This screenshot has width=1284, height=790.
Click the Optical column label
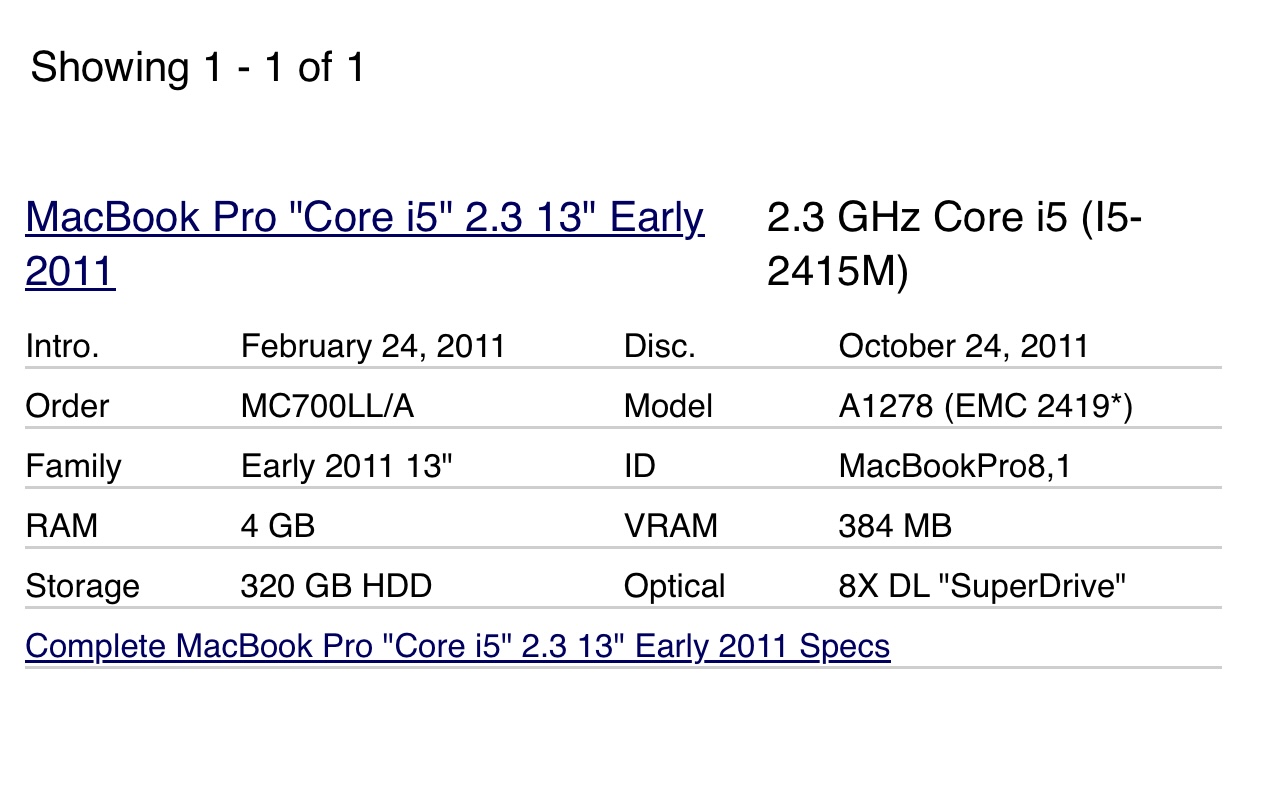[674, 586]
